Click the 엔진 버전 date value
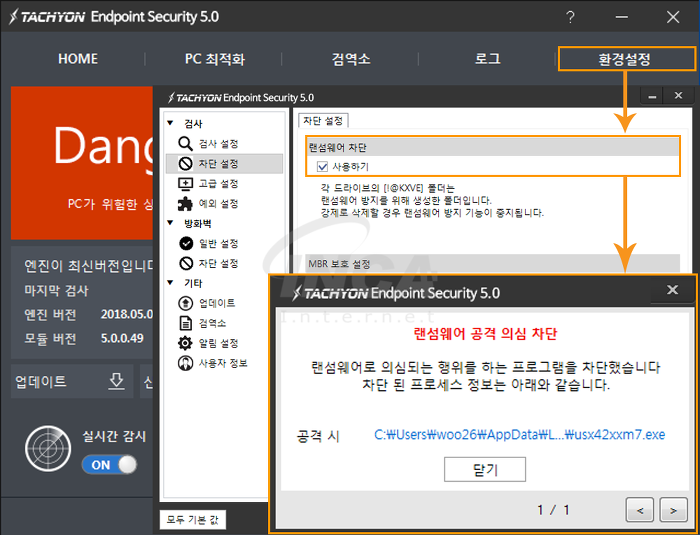 [126, 314]
